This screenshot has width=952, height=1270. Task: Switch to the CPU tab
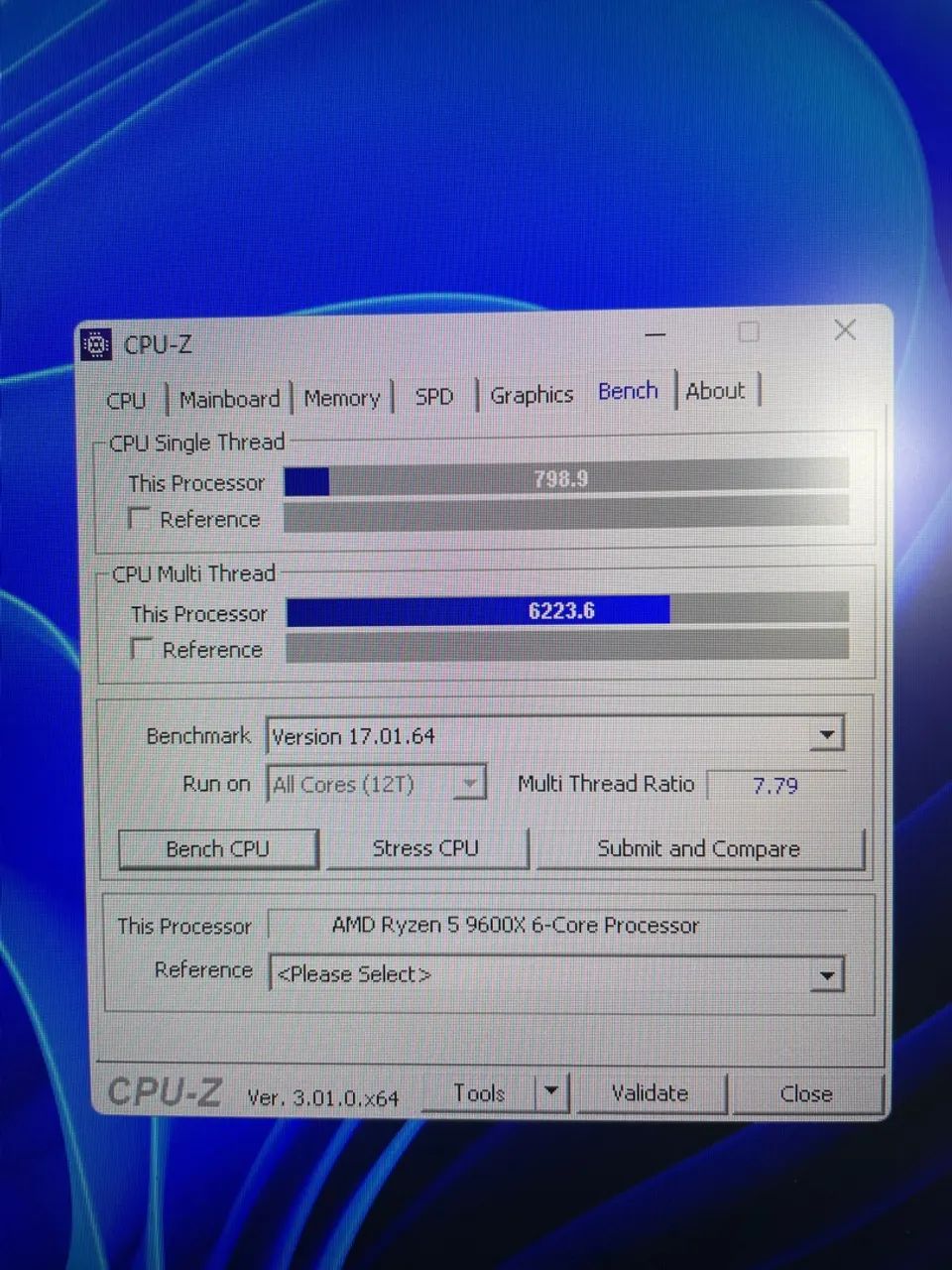tap(126, 400)
